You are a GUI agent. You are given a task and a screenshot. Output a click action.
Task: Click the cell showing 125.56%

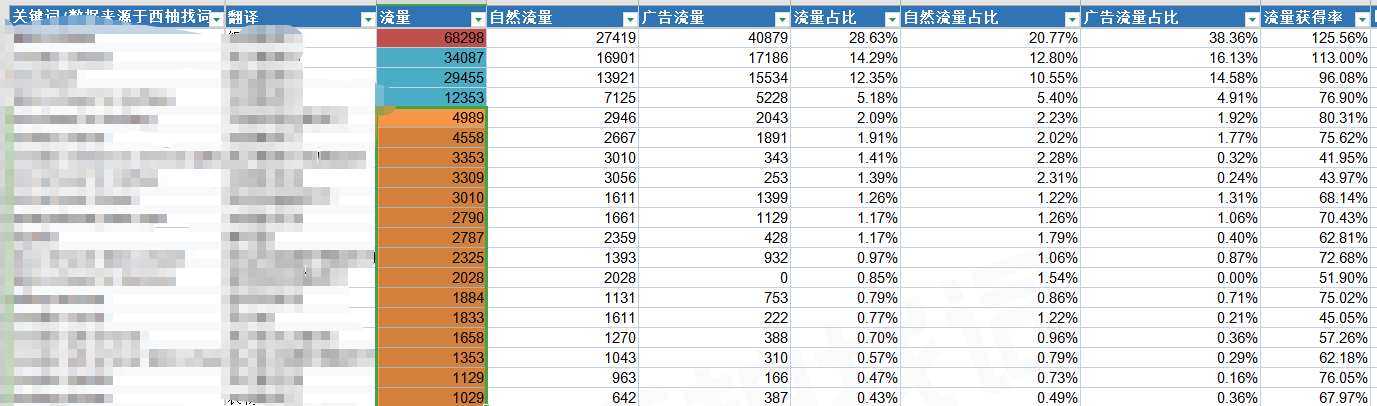pyautogui.click(x=1315, y=37)
